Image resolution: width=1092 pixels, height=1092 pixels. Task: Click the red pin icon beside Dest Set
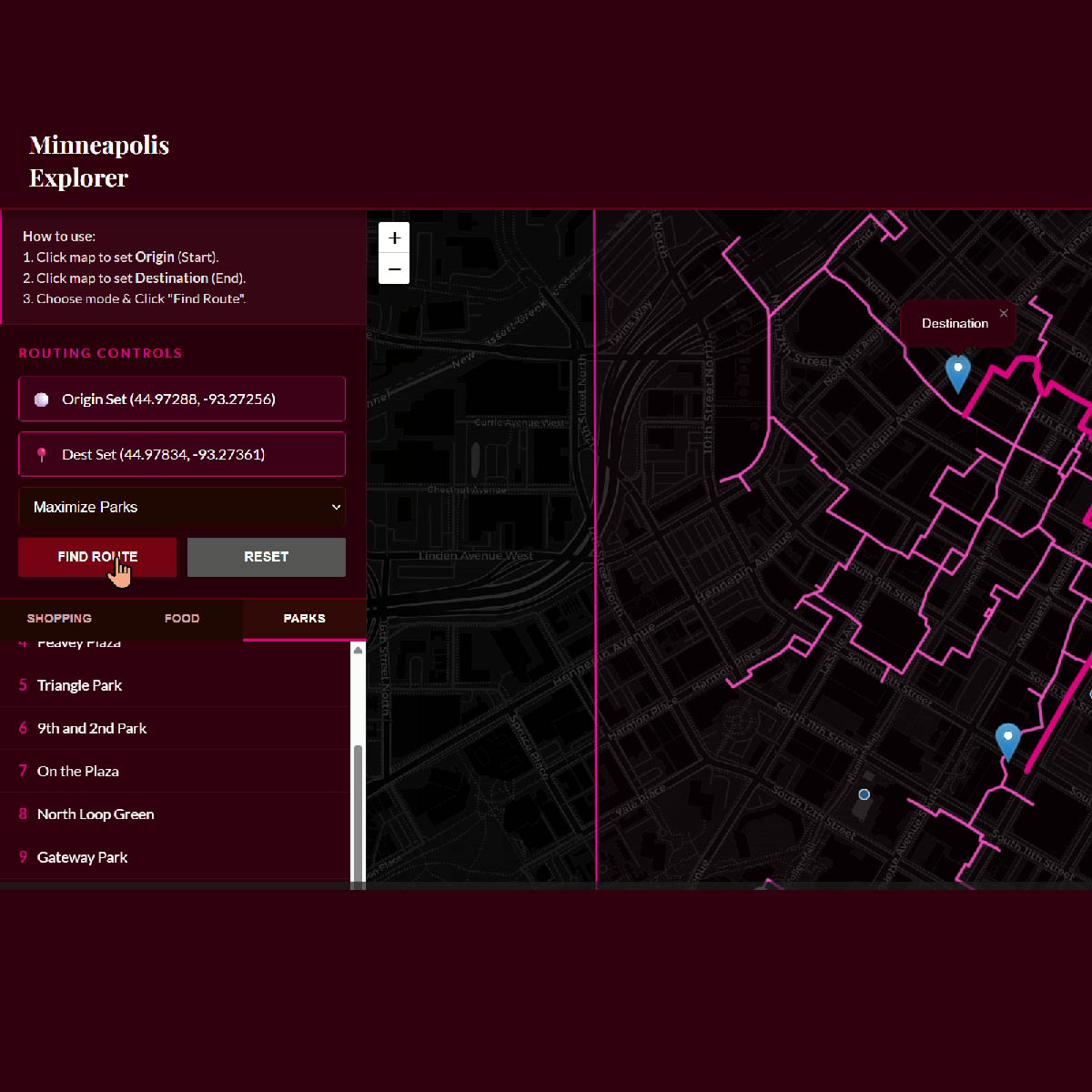(x=42, y=455)
